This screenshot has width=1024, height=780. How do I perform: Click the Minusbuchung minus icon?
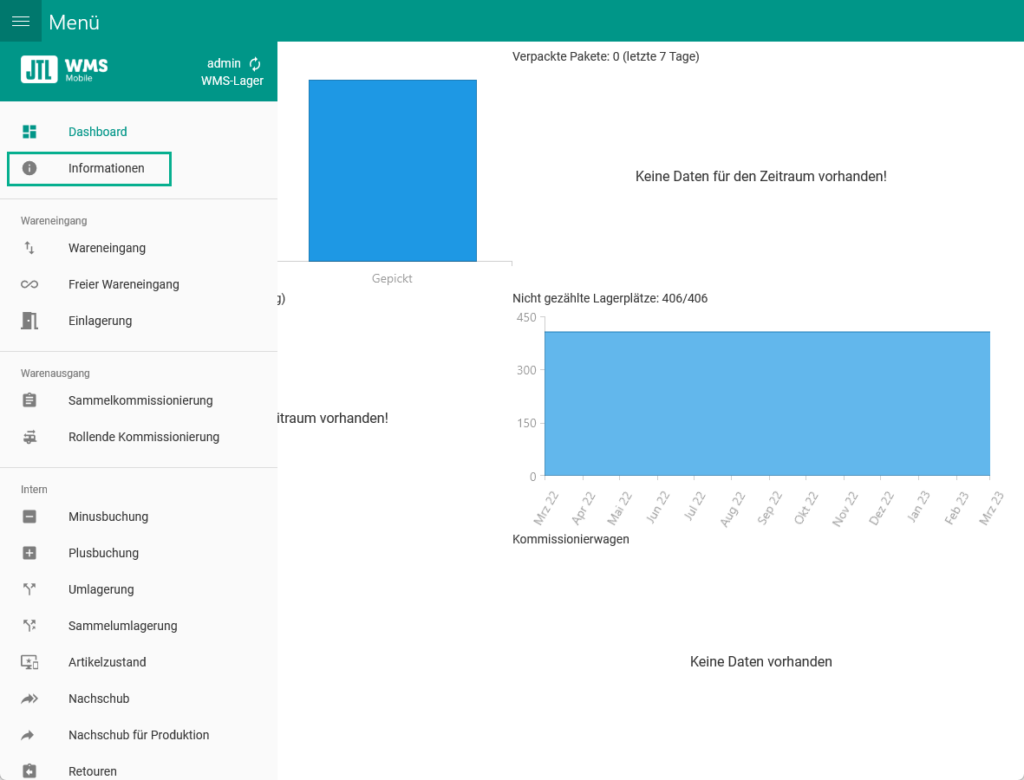click(x=29, y=517)
